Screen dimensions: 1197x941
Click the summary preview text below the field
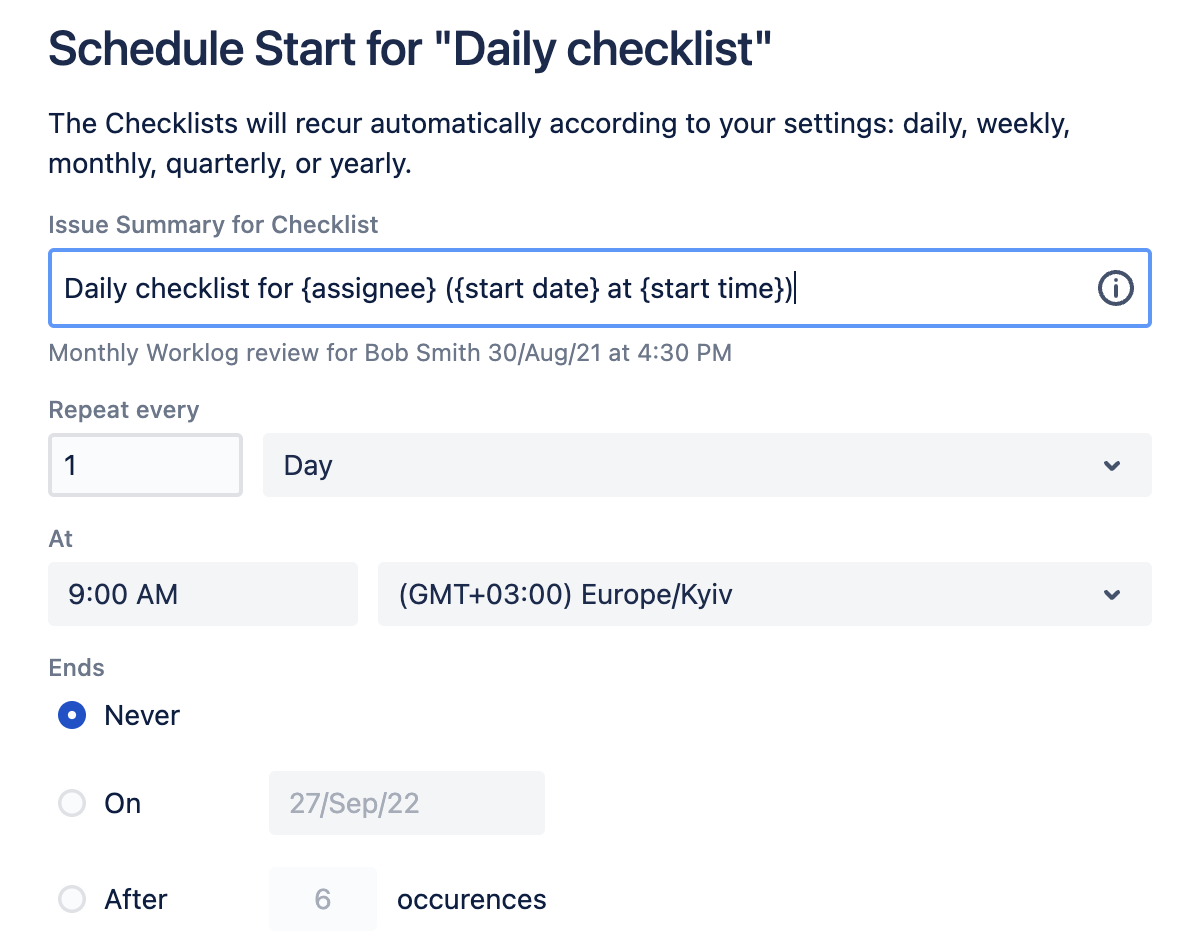click(389, 353)
